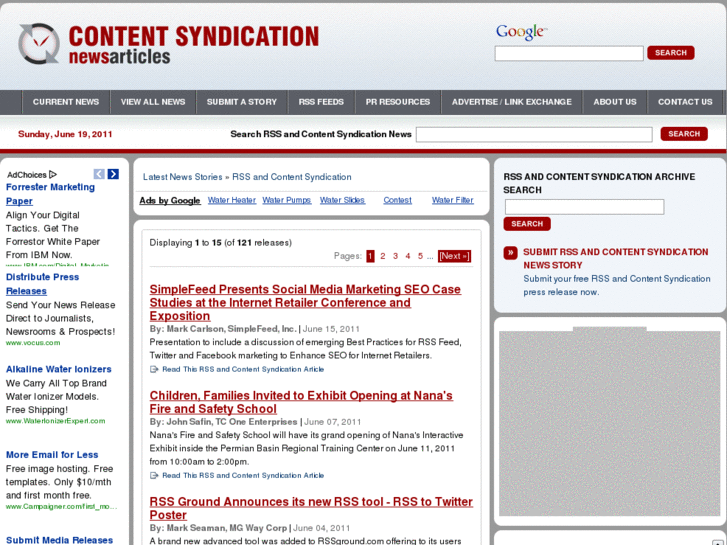Open Submit RSS and Content Syndication News Story link

[616, 258]
